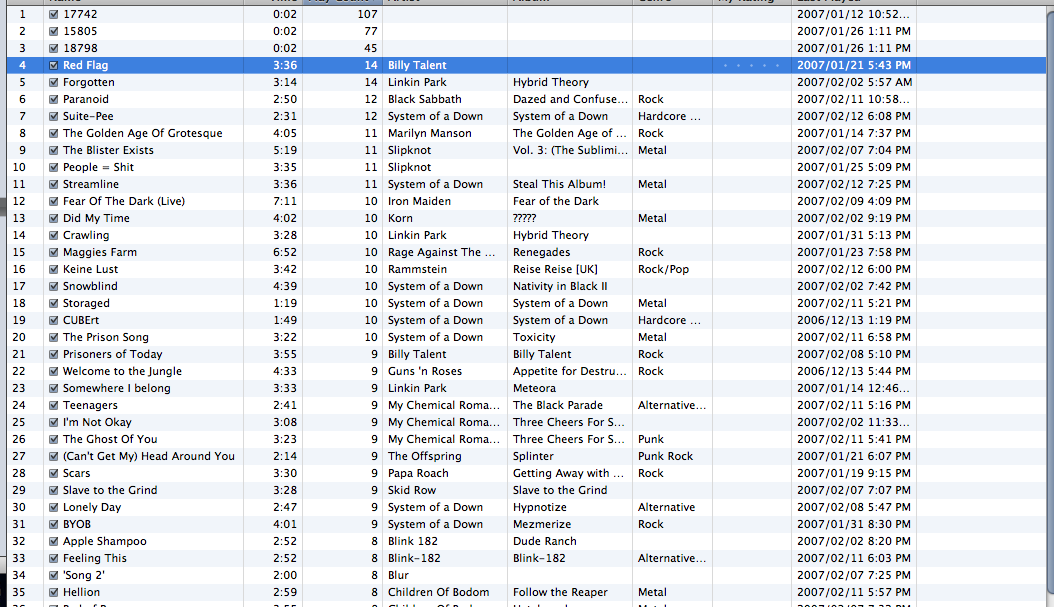The image size is (1054, 607).
Task: Click the album Meteora
Action: (534, 389)
